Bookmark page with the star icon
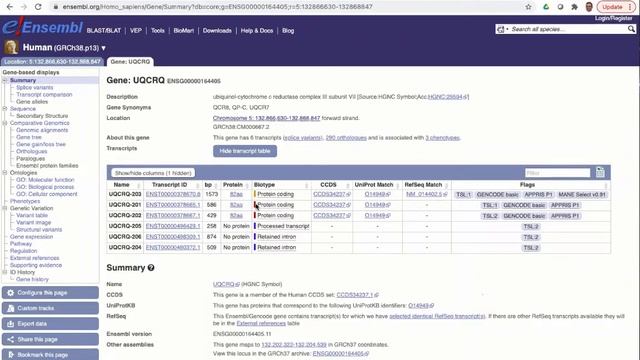This screenshot has height=360, width=640. point(529,7)
